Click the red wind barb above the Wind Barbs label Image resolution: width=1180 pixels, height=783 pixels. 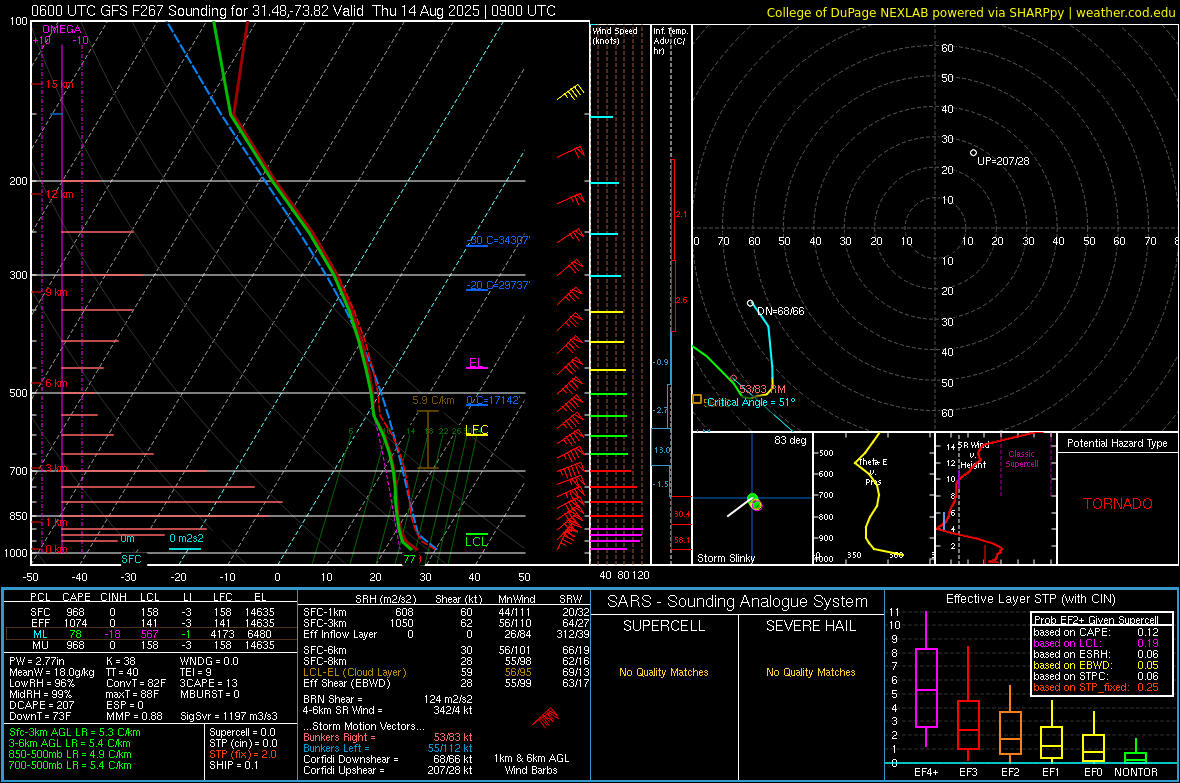(546, 717)
